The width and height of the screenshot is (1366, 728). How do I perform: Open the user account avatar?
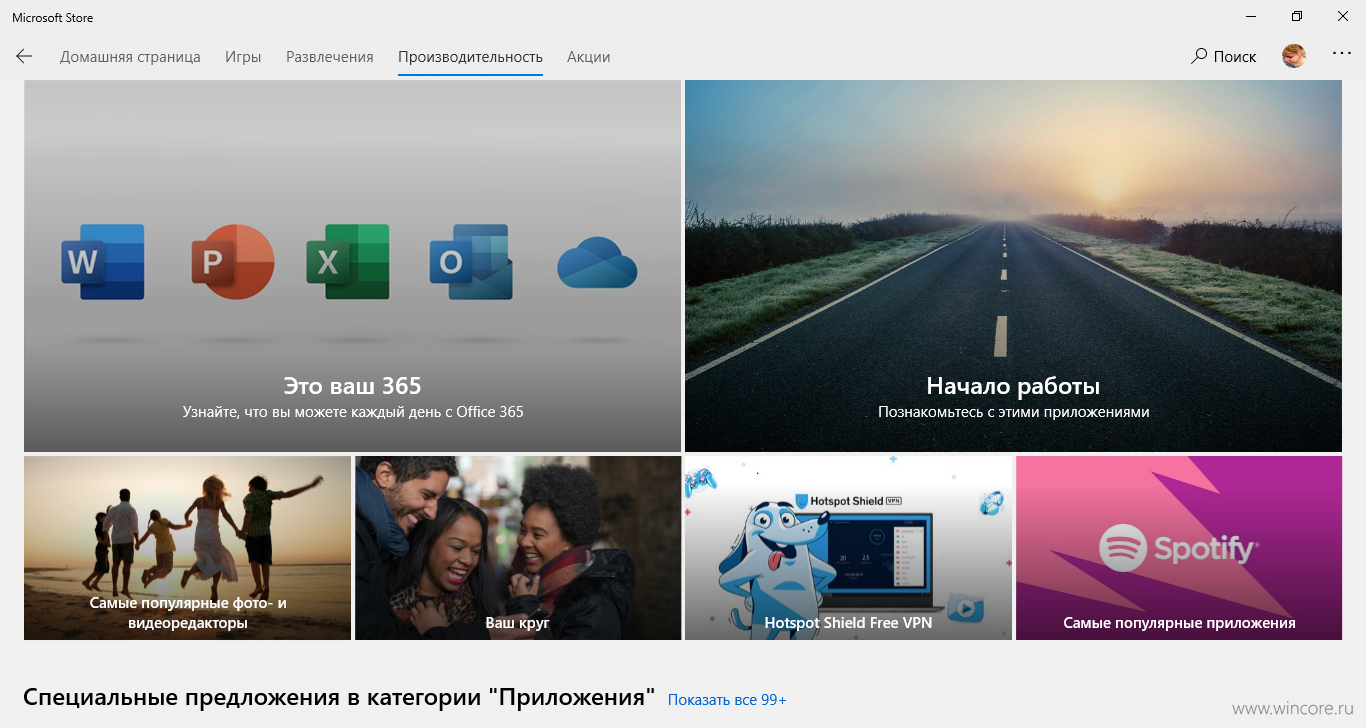click(x=1294, y=56)
